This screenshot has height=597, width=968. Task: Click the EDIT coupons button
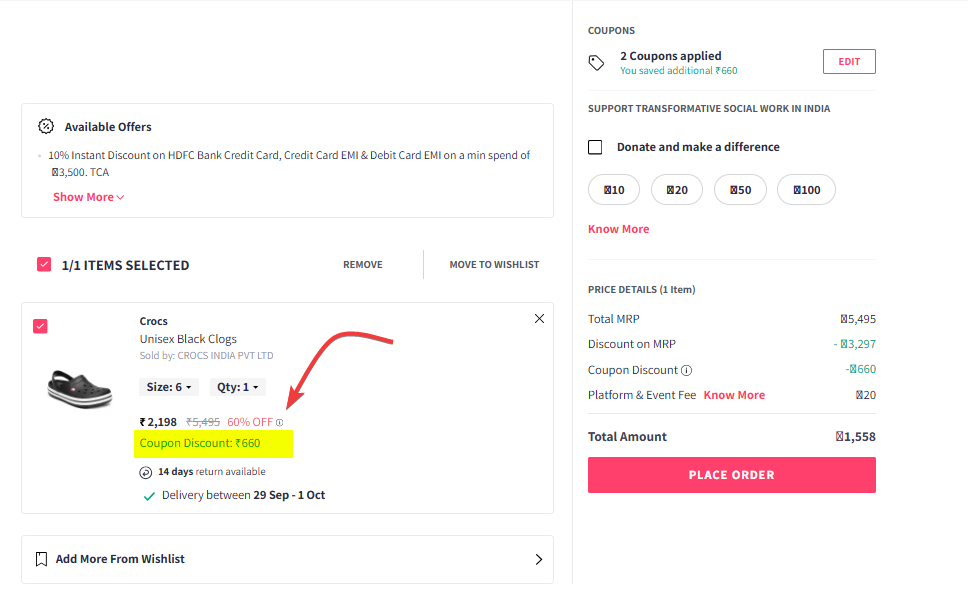coord(849,62)
